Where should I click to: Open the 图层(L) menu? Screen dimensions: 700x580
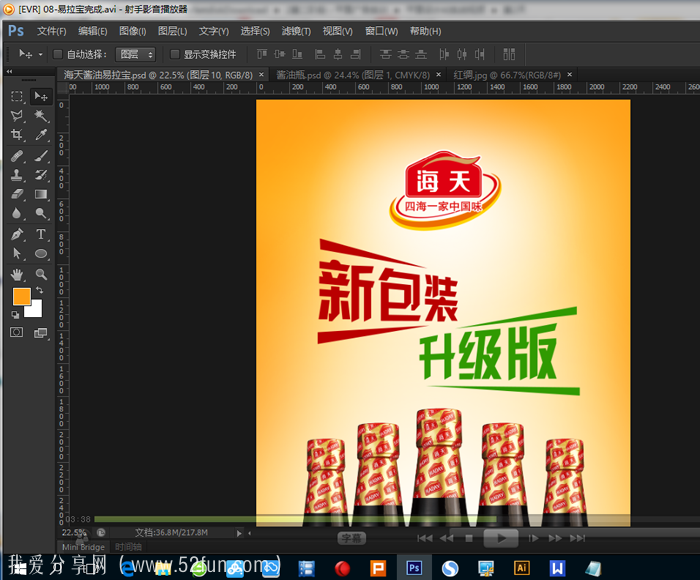coord(172,31)
